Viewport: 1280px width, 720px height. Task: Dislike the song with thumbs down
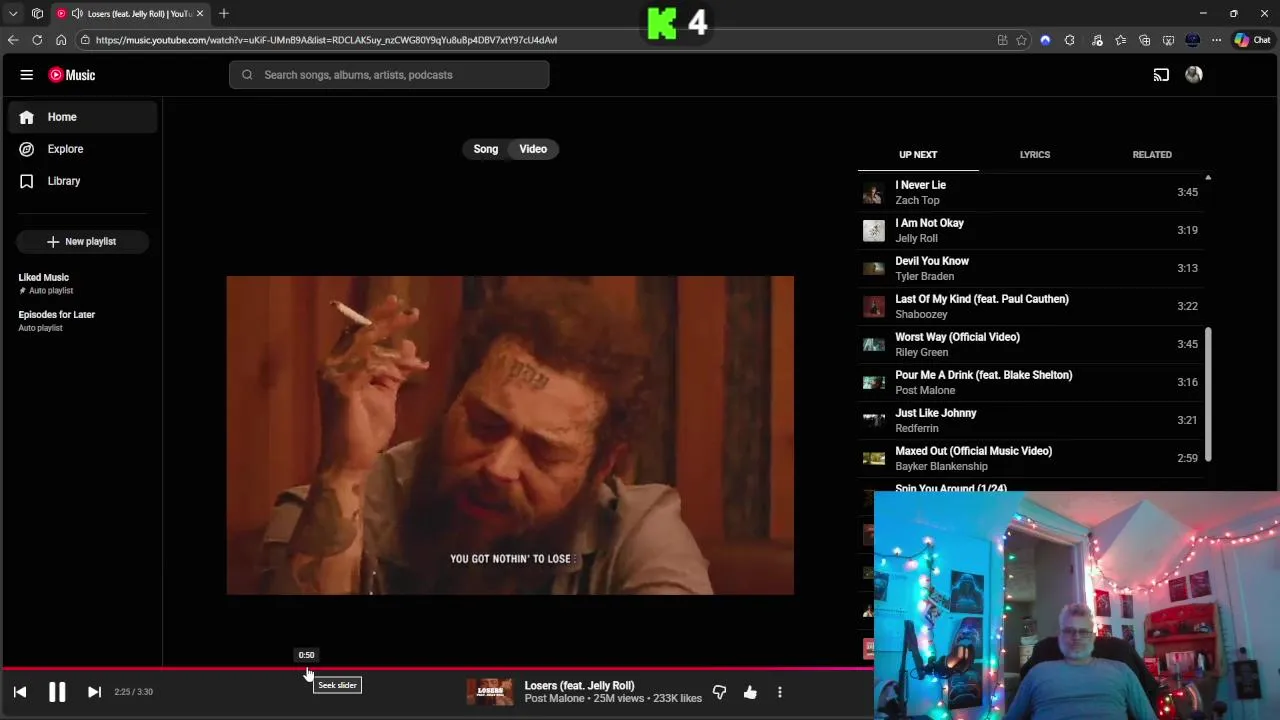(x=719, y=692)
